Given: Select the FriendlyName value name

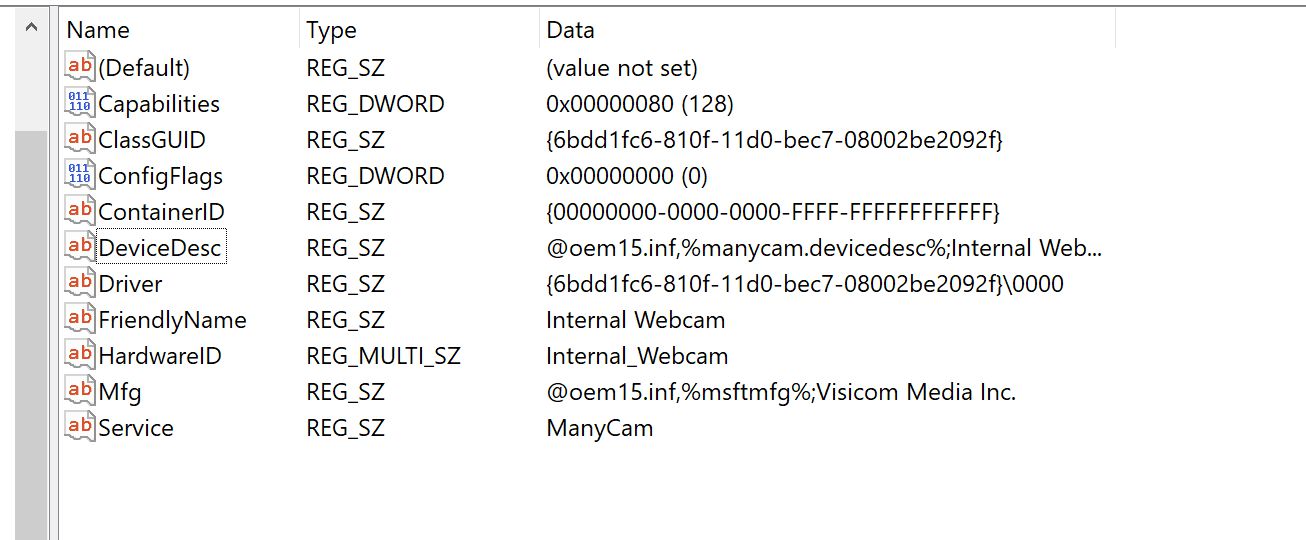Looking at the screenshot, I should tap(172, 320).
